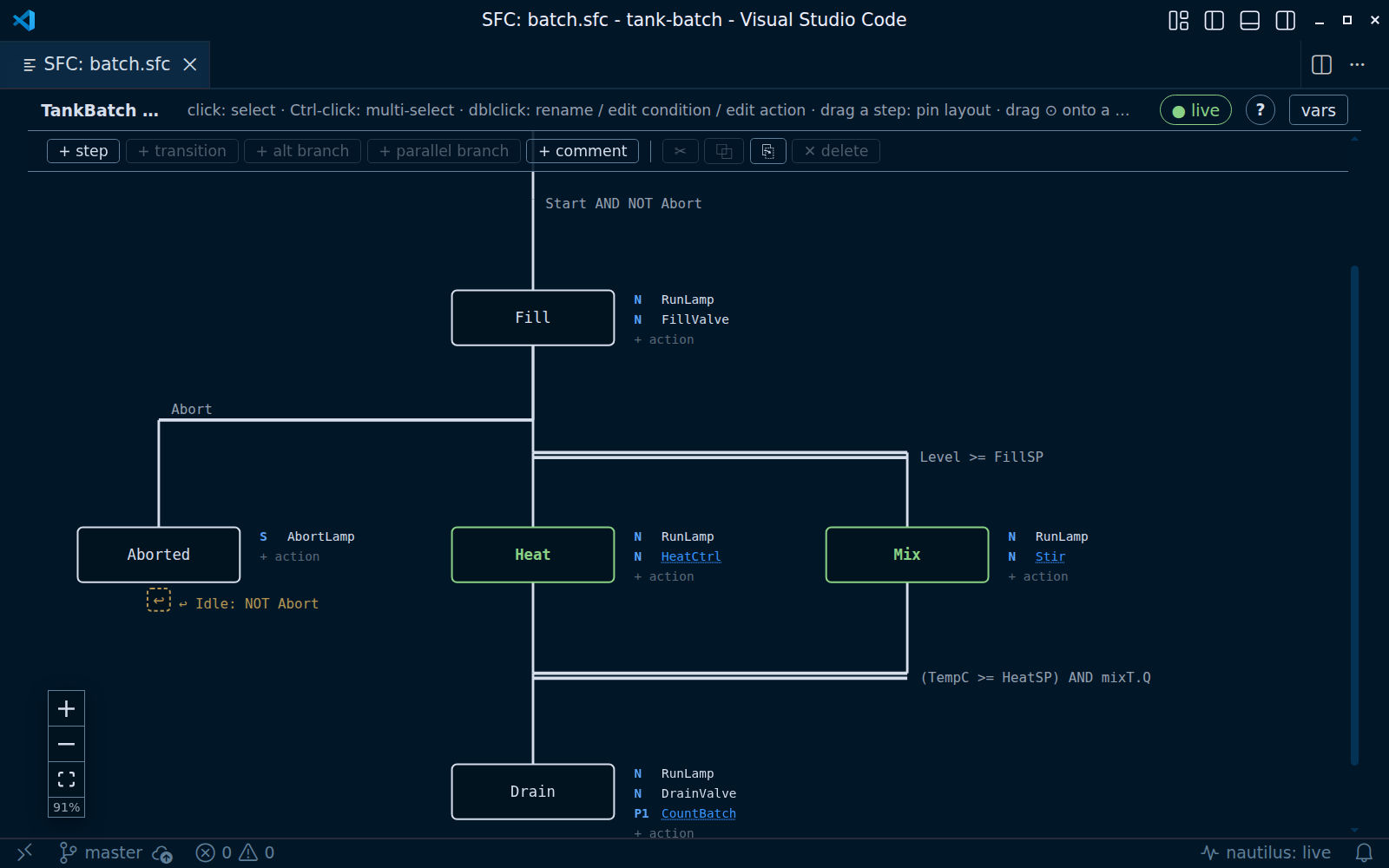Click the errors and warnings counter
Screen dimensions: 1389x868
point(235,852)
